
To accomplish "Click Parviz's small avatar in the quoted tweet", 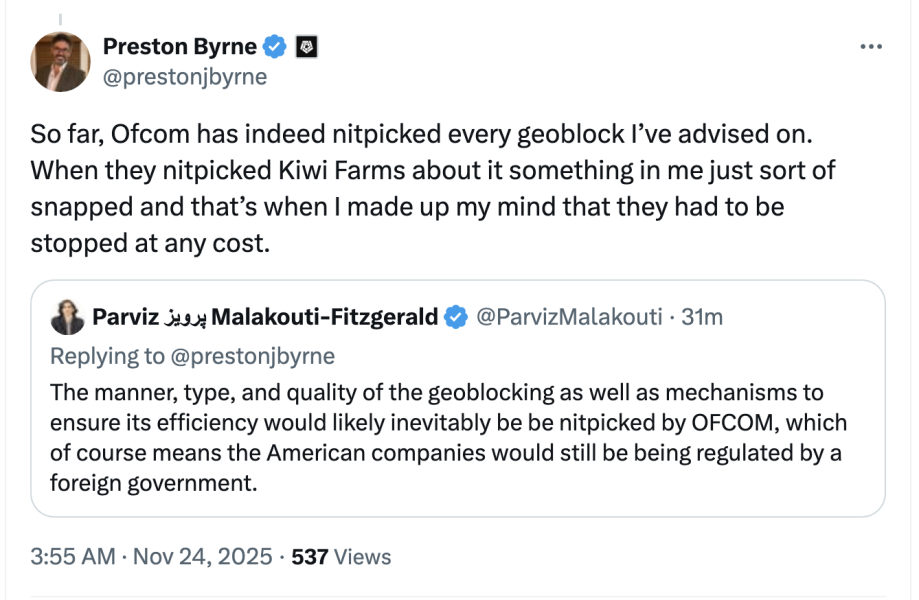I will pyautogui.click(x=69, y=317).
